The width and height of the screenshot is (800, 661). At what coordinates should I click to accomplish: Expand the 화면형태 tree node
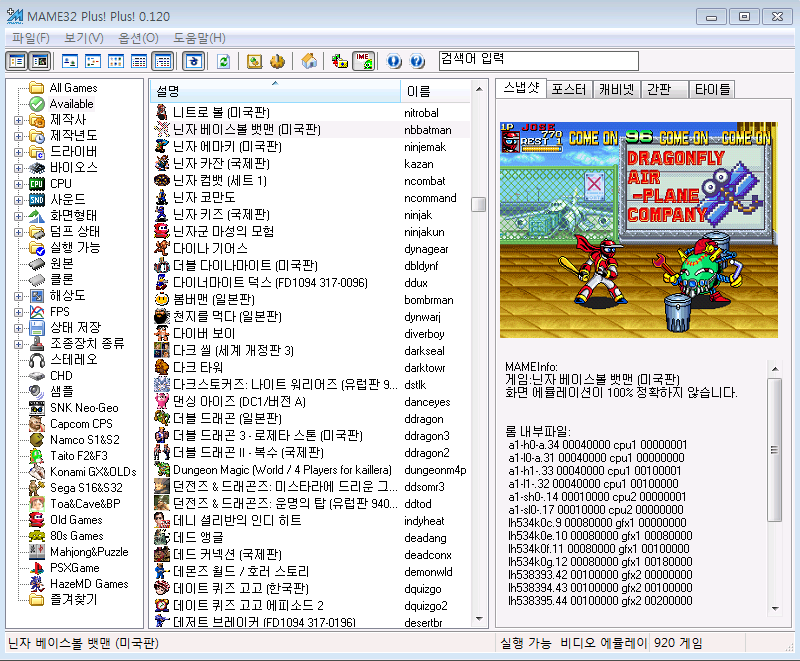(x=18, y=216)
